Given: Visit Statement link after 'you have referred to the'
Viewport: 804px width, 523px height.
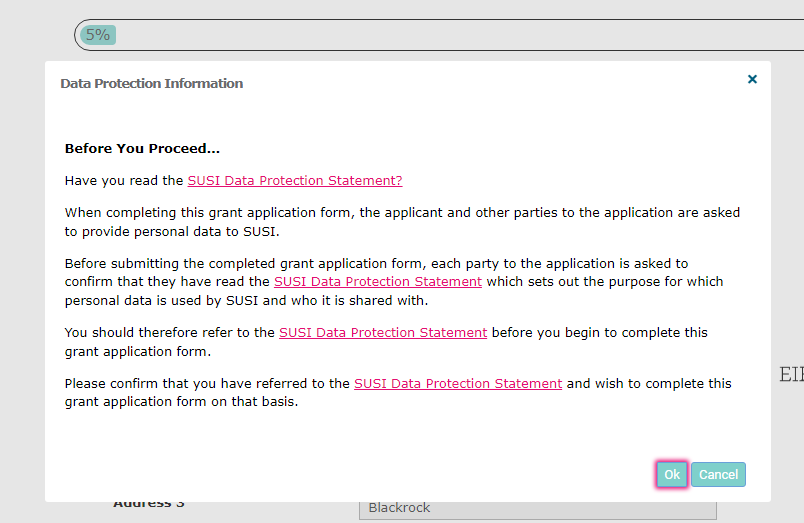Looking at the screenshot, I should 458,383.
